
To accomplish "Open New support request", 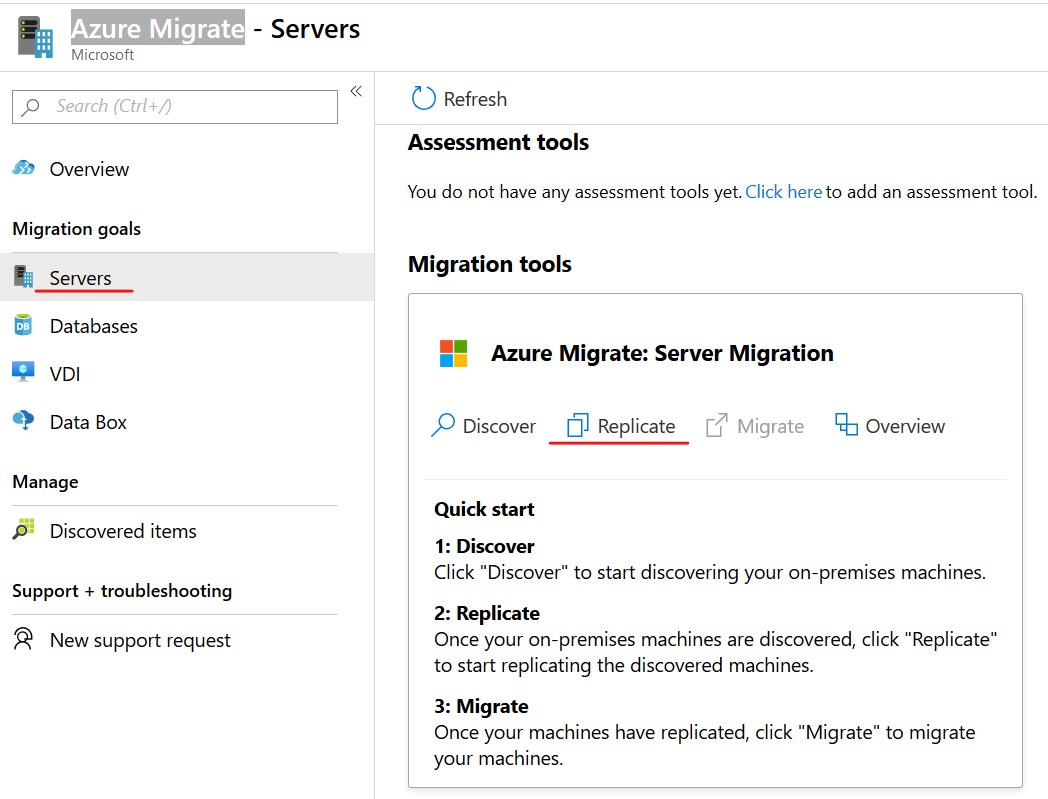I will [140, 641].
